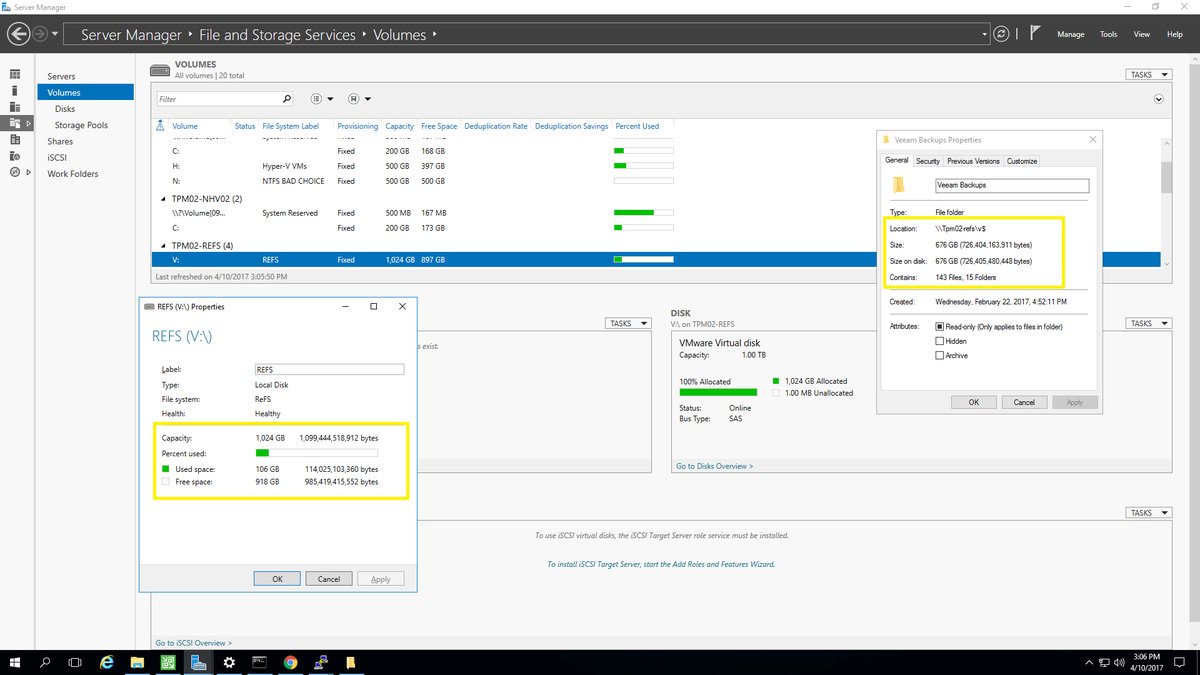This screenshot has height=675, width=1200.
Task: Open taskbar search magnifier
Action: [x=45, y=662]
